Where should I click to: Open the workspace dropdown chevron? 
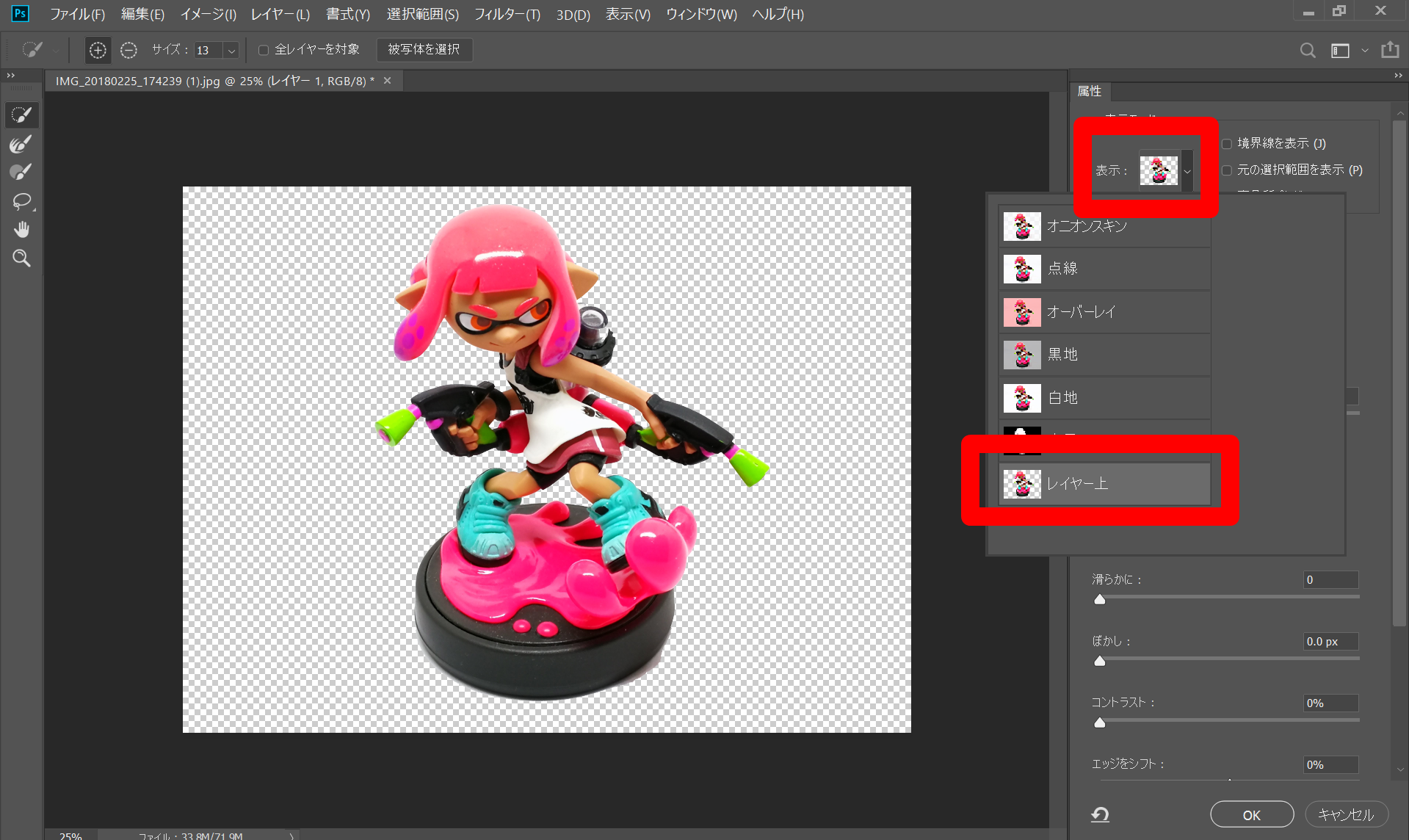click(1365, 50)
